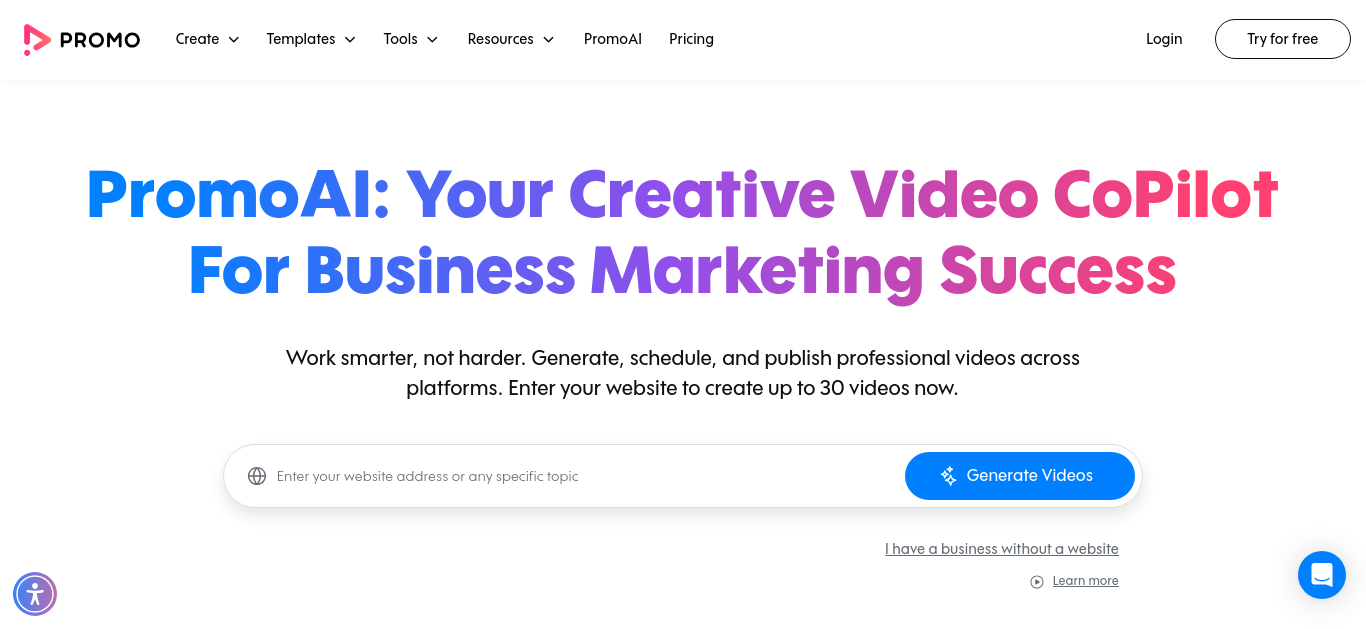This screenshot has height=629, width=1366.
Task: Open the accessibility widget icon
Action: 35,594
